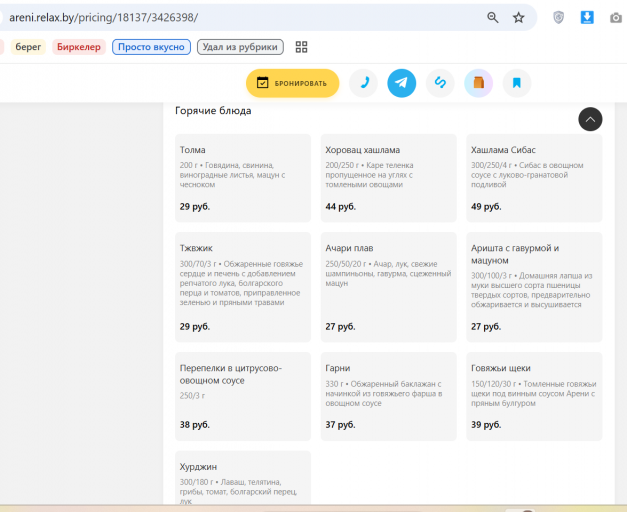Click the zoom magnifier icon in address bar

[x=493, y=18]
